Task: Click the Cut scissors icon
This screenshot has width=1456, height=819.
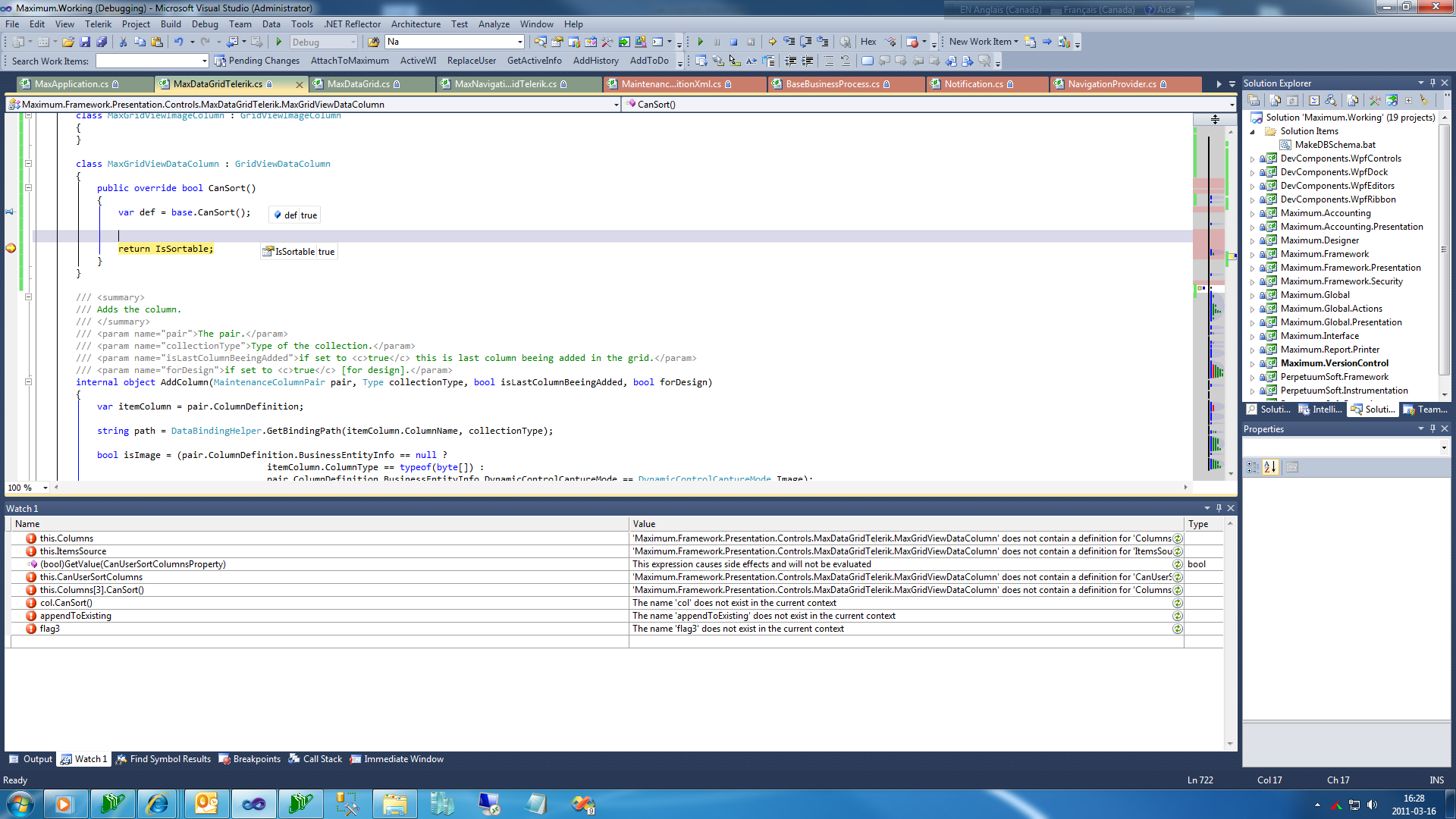Action: 123,42
